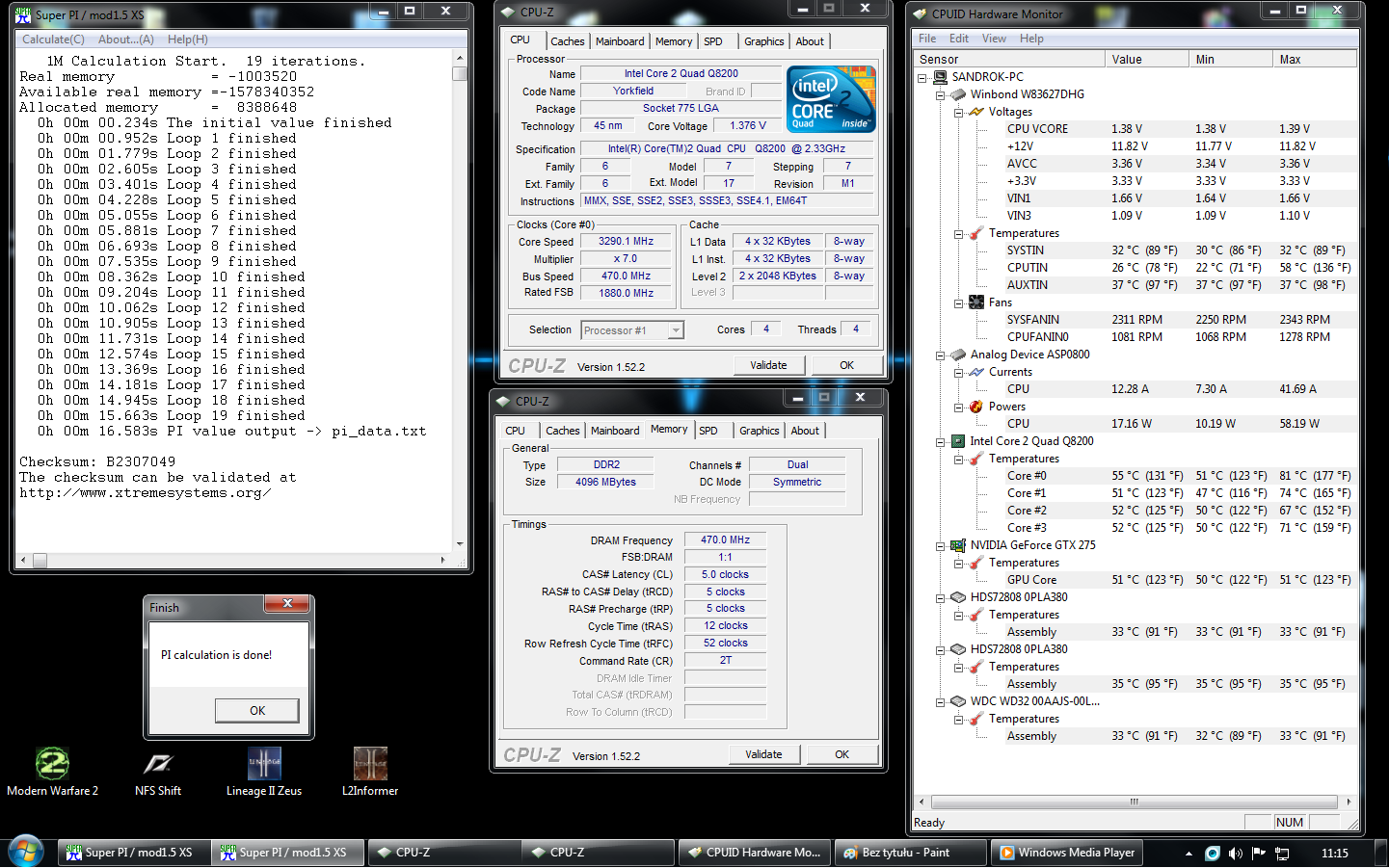This screenshot has width=1389, height=868.
Task: Switch to the Caches tab in the top CPU-Z window
Action: pos(567,41)
